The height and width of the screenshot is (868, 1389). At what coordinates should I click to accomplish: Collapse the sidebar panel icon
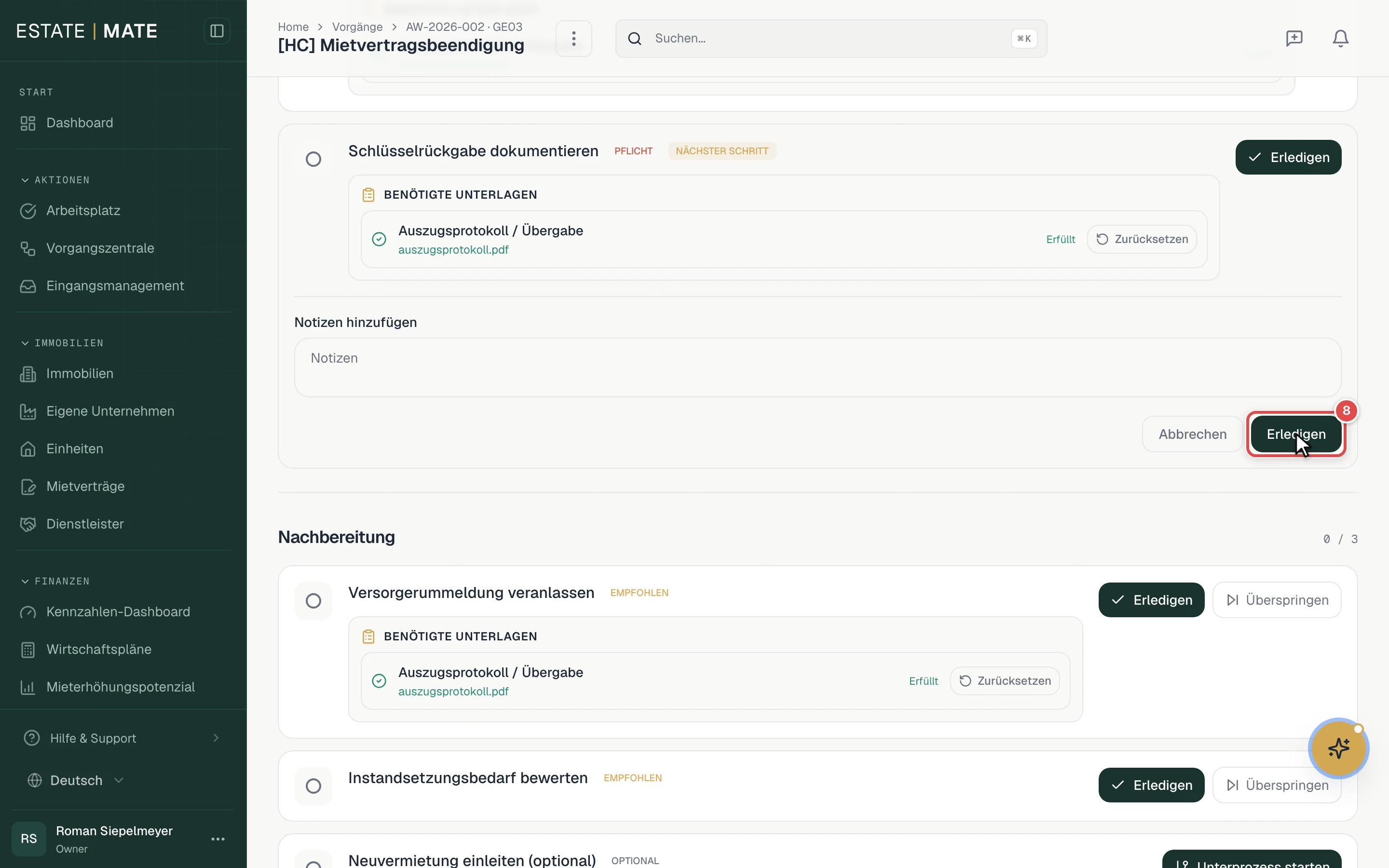(217, 31)
